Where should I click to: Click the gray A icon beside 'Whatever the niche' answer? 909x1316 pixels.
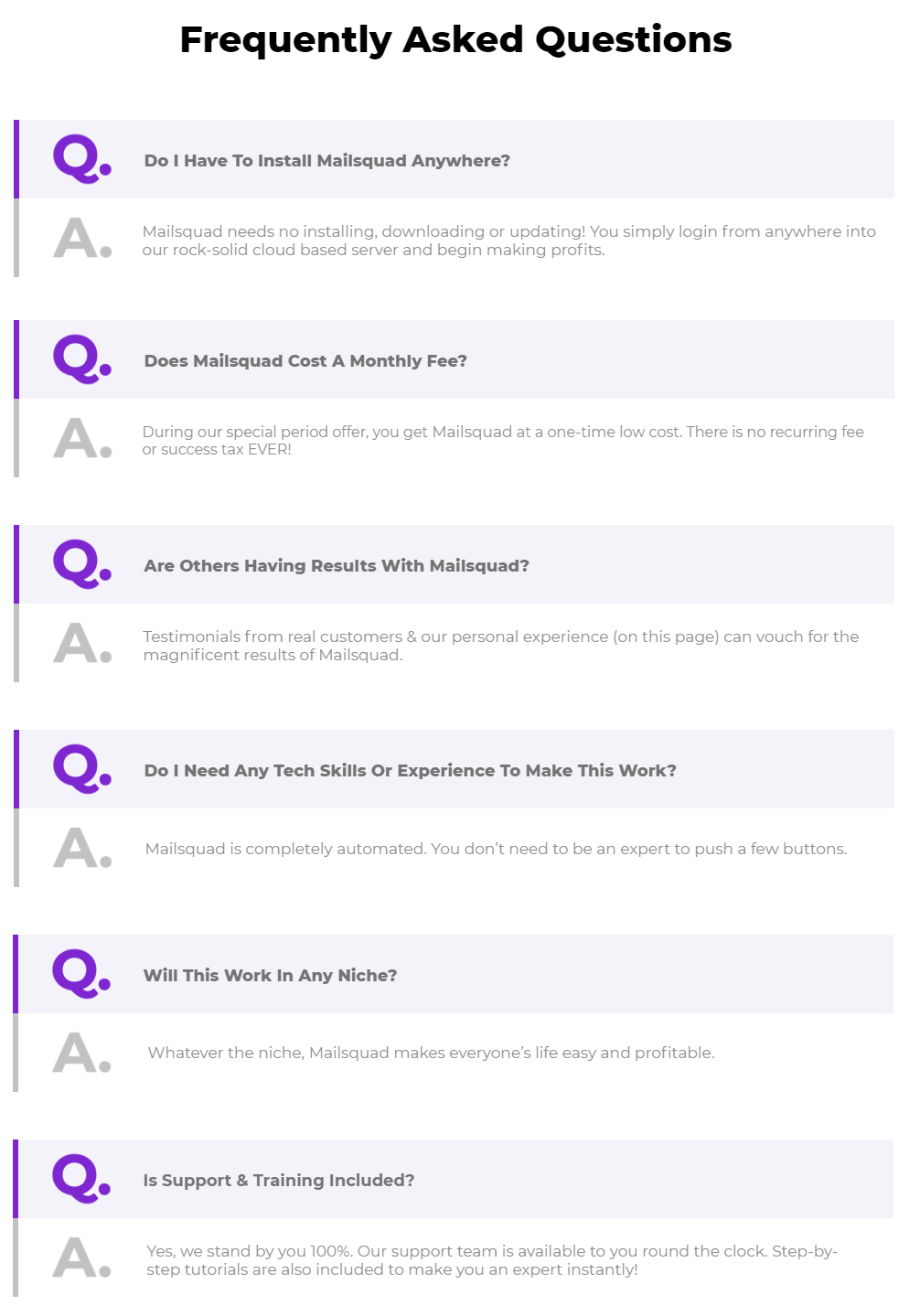[x=81, y=1054]
